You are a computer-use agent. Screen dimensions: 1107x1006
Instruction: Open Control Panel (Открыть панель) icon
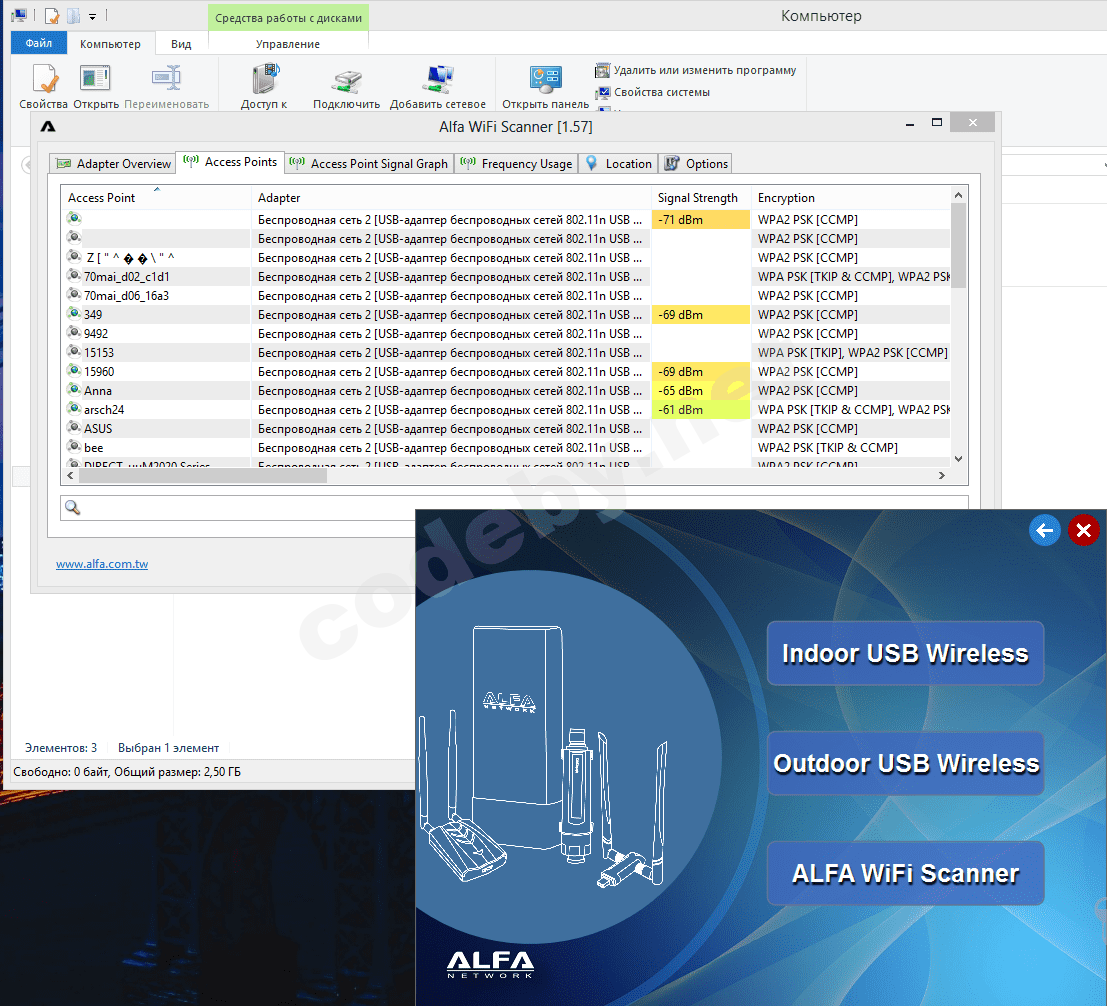point(545,80)
